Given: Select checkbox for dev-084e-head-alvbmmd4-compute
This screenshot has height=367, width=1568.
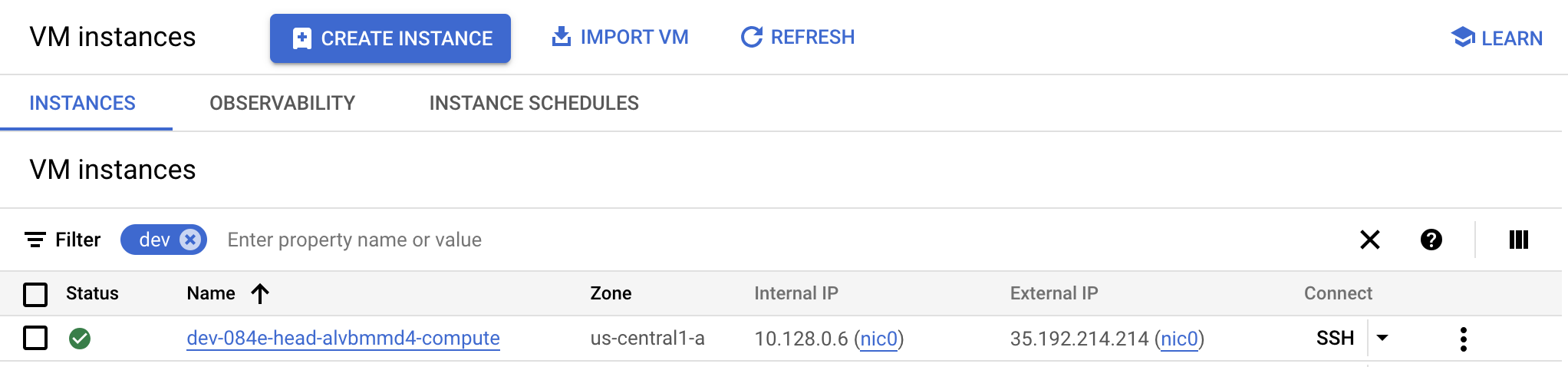Looking at the screenshot, I should pyautogui.click(x=35, y=338).
